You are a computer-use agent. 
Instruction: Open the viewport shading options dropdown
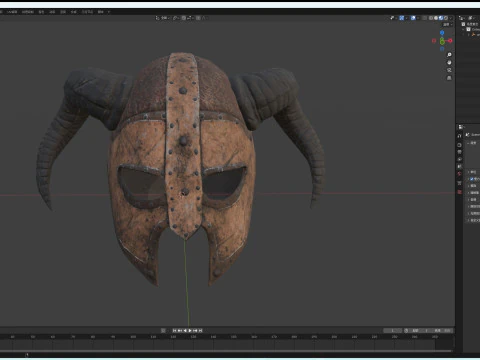click(451, 18)
